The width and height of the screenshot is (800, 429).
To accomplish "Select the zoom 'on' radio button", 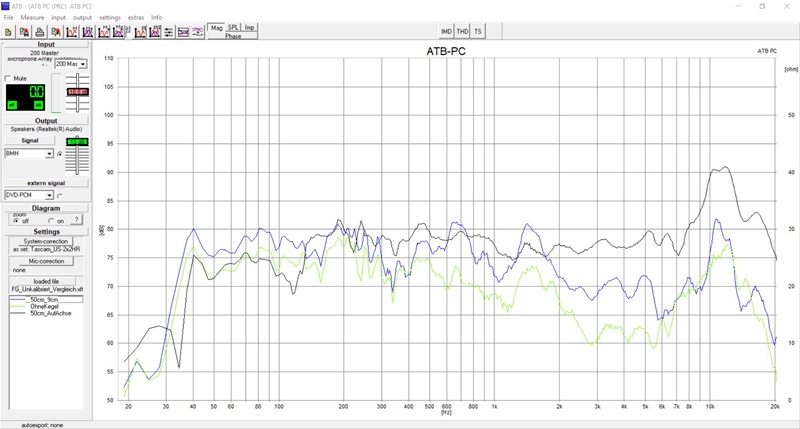I will pos(50,221).
